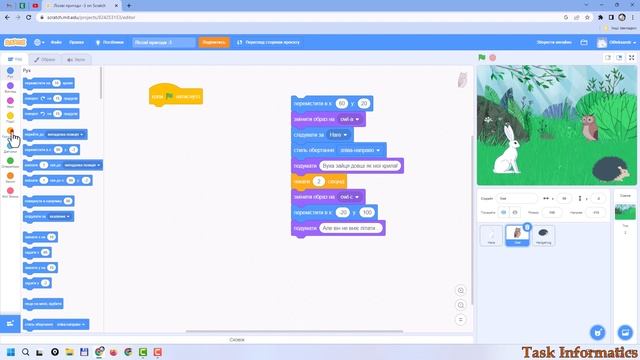
Task: Click the sprite size field
Action: [x=552, y=212]
